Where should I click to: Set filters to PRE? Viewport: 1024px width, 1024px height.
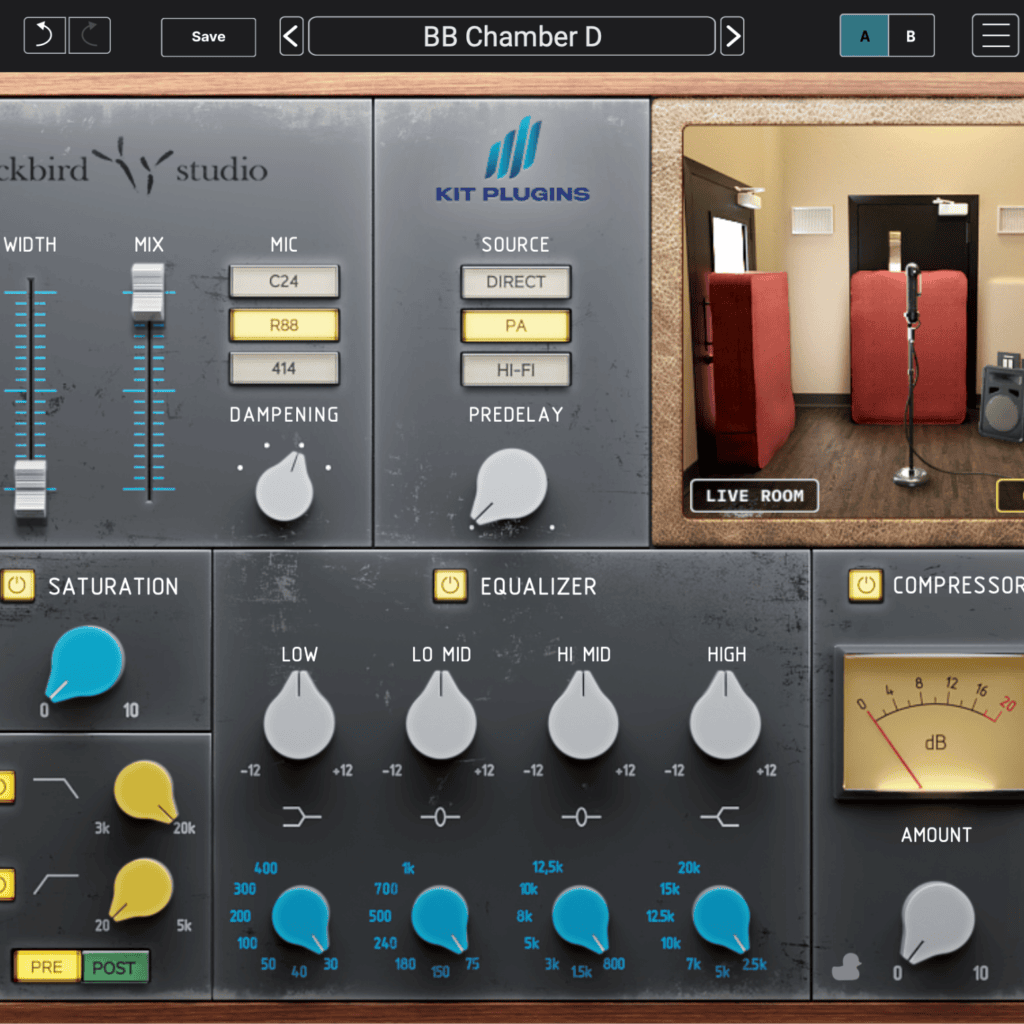(46, 967)
